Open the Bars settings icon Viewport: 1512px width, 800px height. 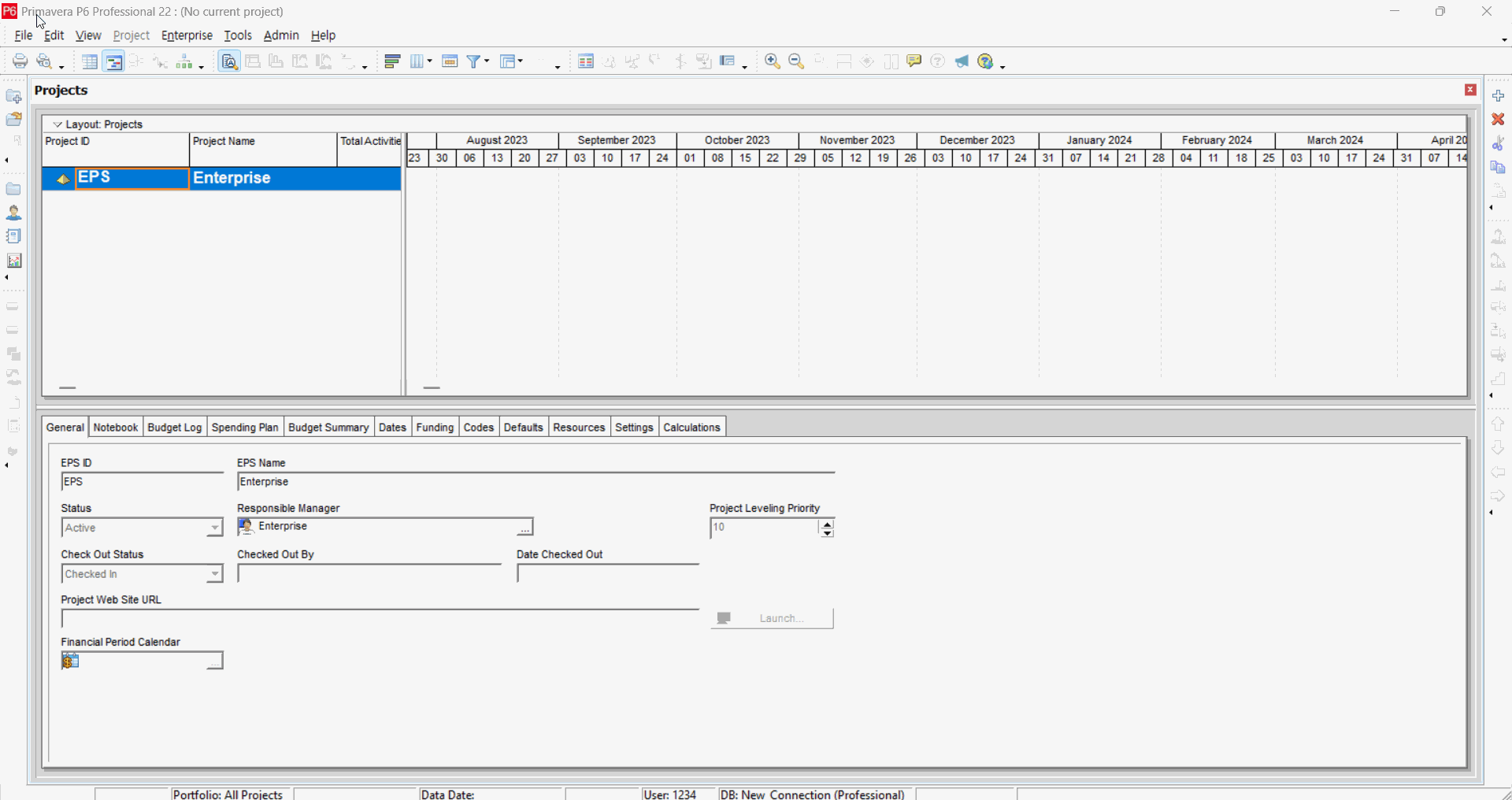point(393,61)
